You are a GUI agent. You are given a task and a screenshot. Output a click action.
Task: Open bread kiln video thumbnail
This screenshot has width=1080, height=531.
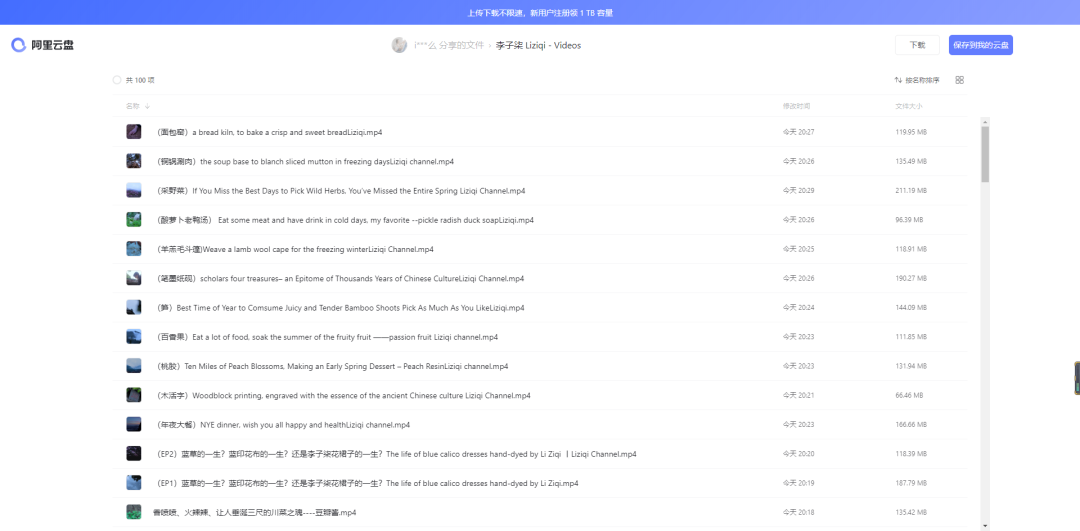[134, 132]
